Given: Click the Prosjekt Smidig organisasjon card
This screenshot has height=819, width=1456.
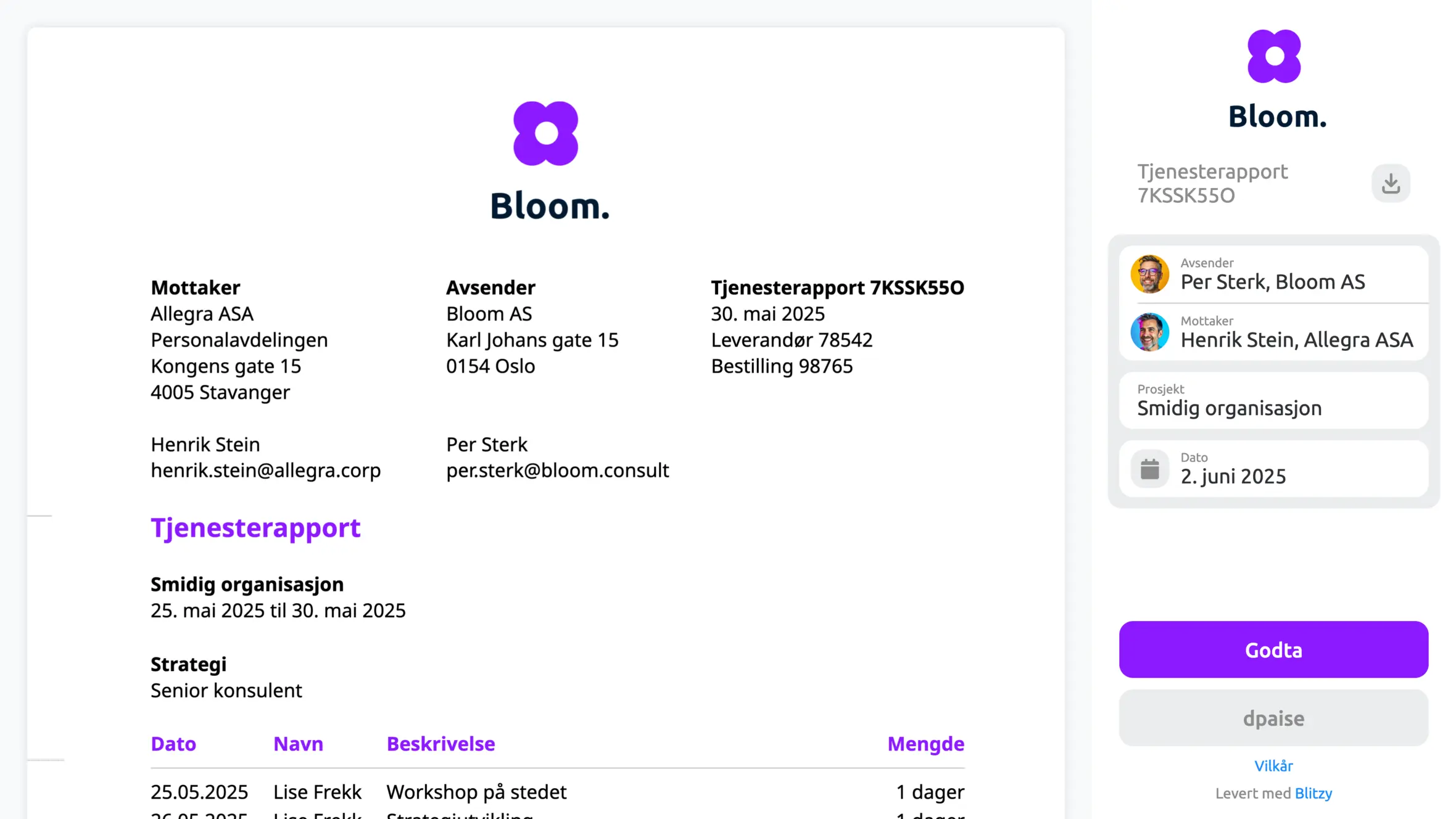Looking at the screenshot, I should pyautogui.click(x=1273, y=400).
